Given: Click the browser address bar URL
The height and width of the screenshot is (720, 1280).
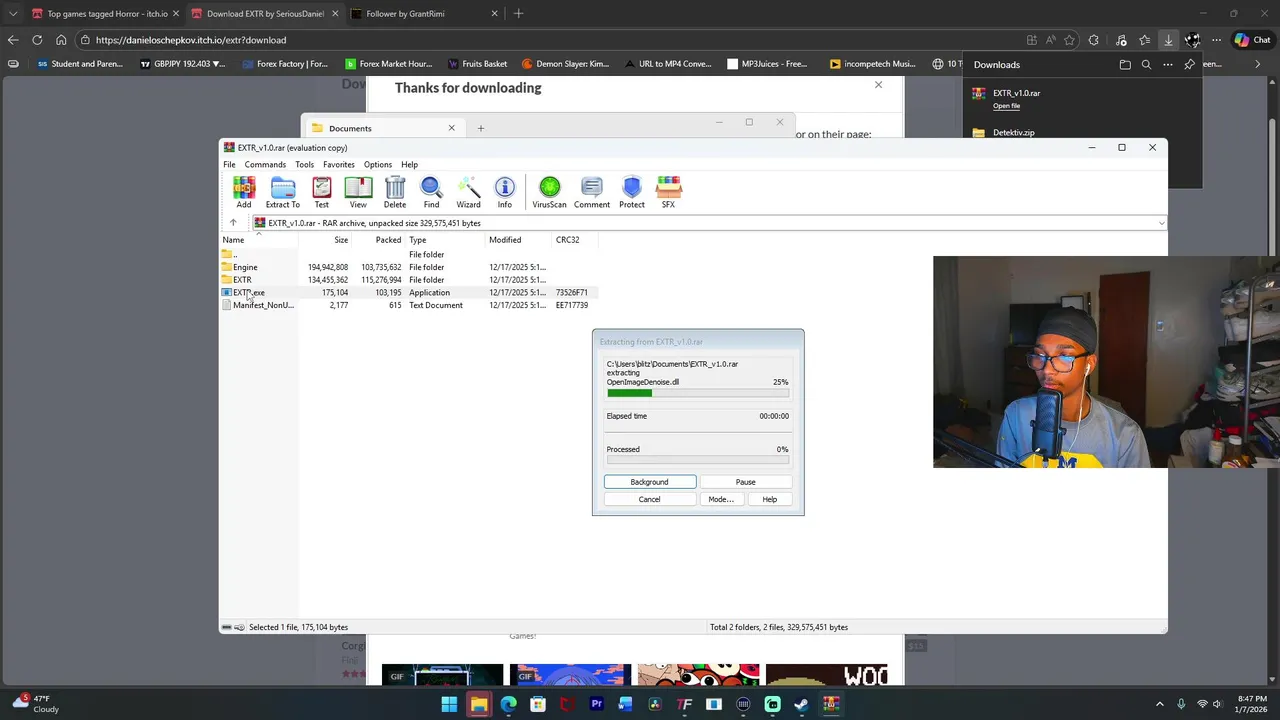Looking at the screenshot, I should pos(191,40).
